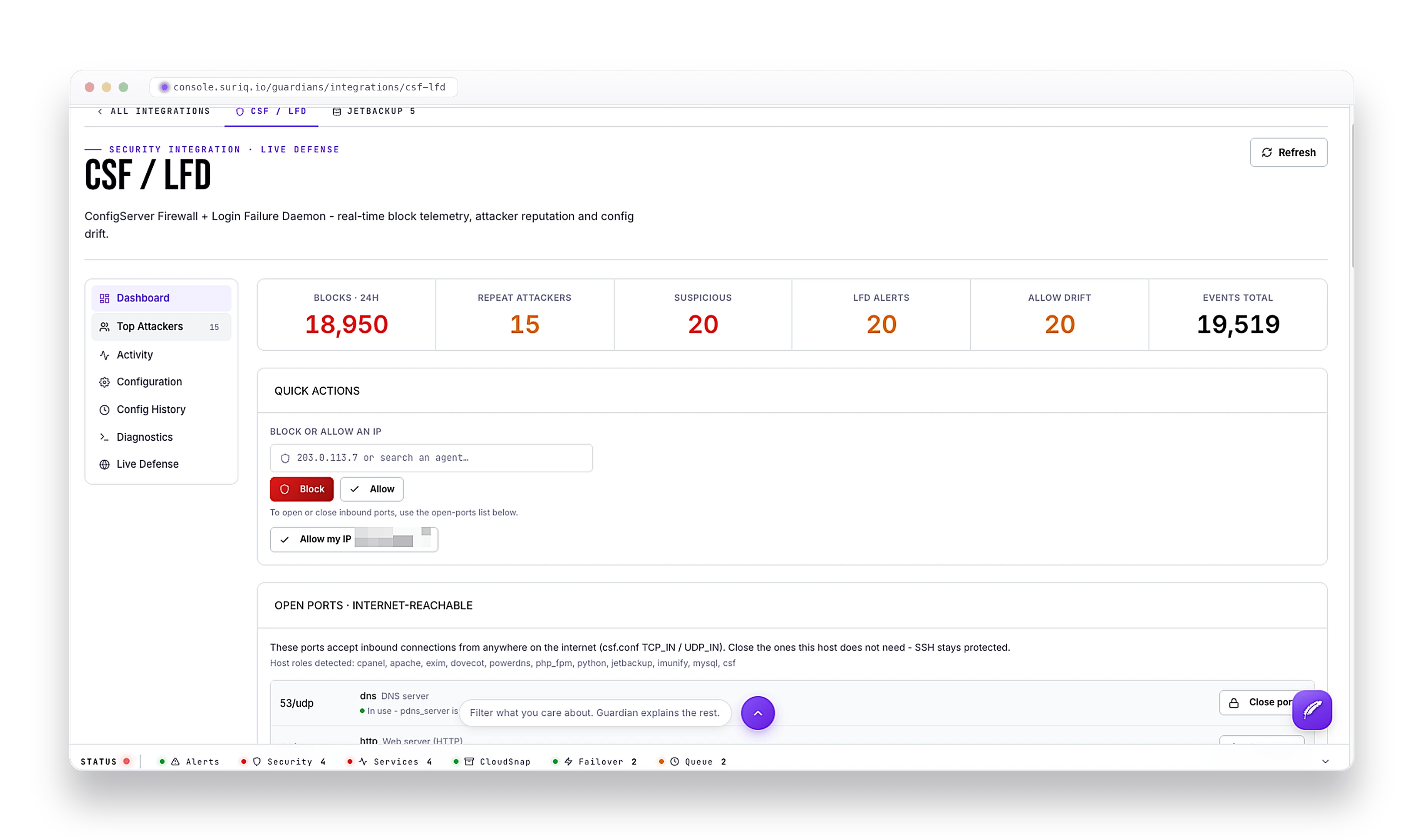The image size is (1424, 840).
Task: Click the Dashboard grid icon
Action: pos(105,298)
